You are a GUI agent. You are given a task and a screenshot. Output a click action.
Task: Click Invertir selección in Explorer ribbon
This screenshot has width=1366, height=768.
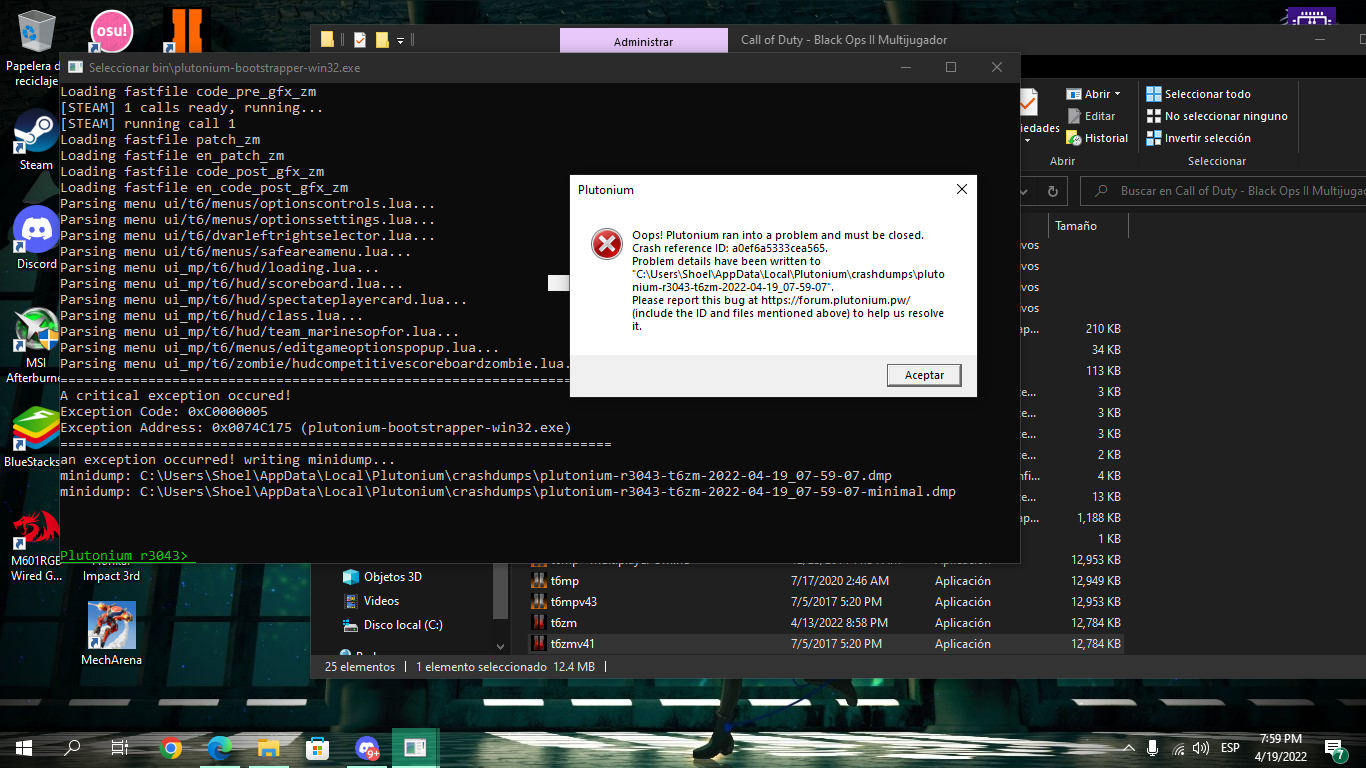pos(1198,138)
